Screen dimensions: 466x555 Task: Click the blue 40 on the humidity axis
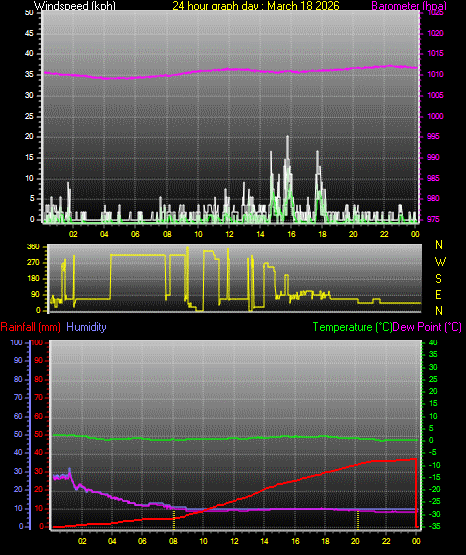(x=18, y=452)
